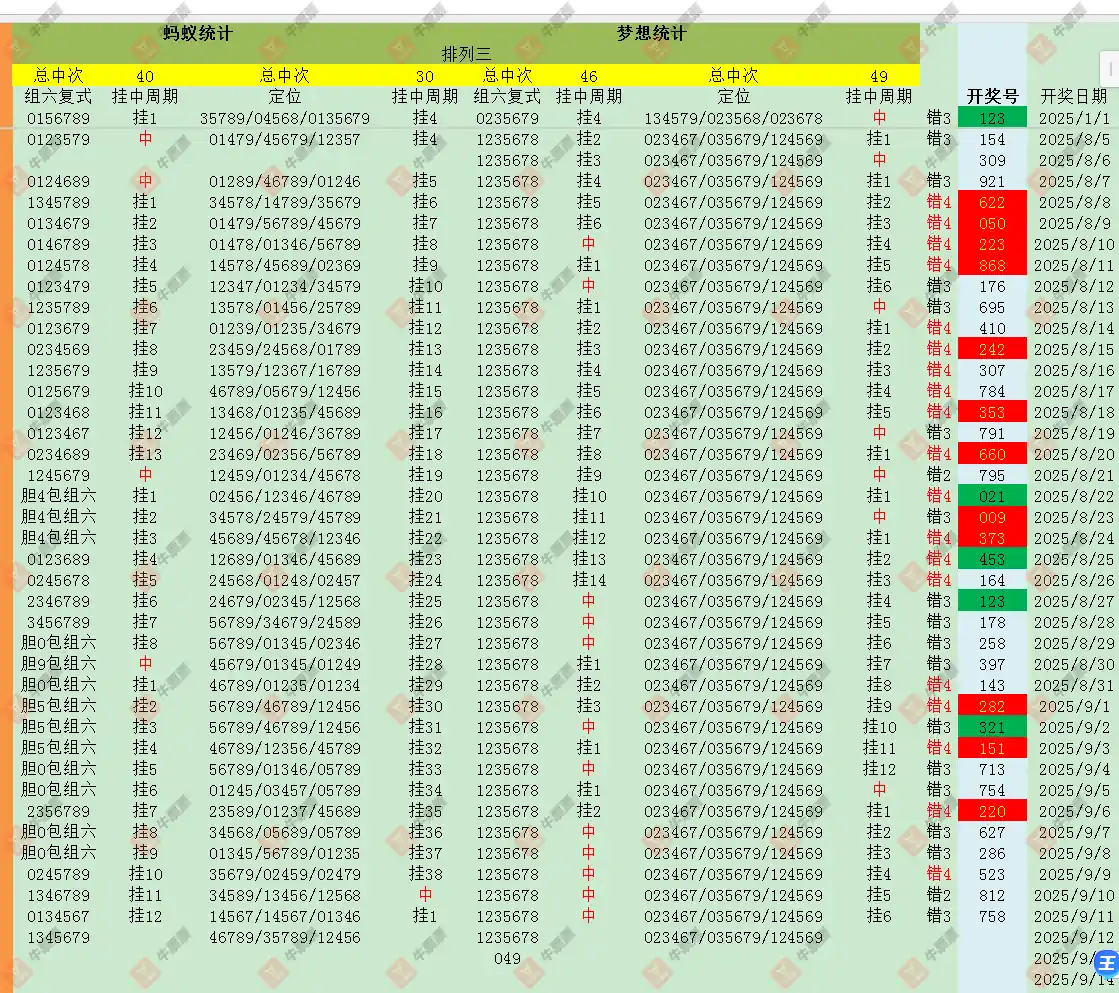Click the cell containing 35789/04568/0135679

(285, 118)
